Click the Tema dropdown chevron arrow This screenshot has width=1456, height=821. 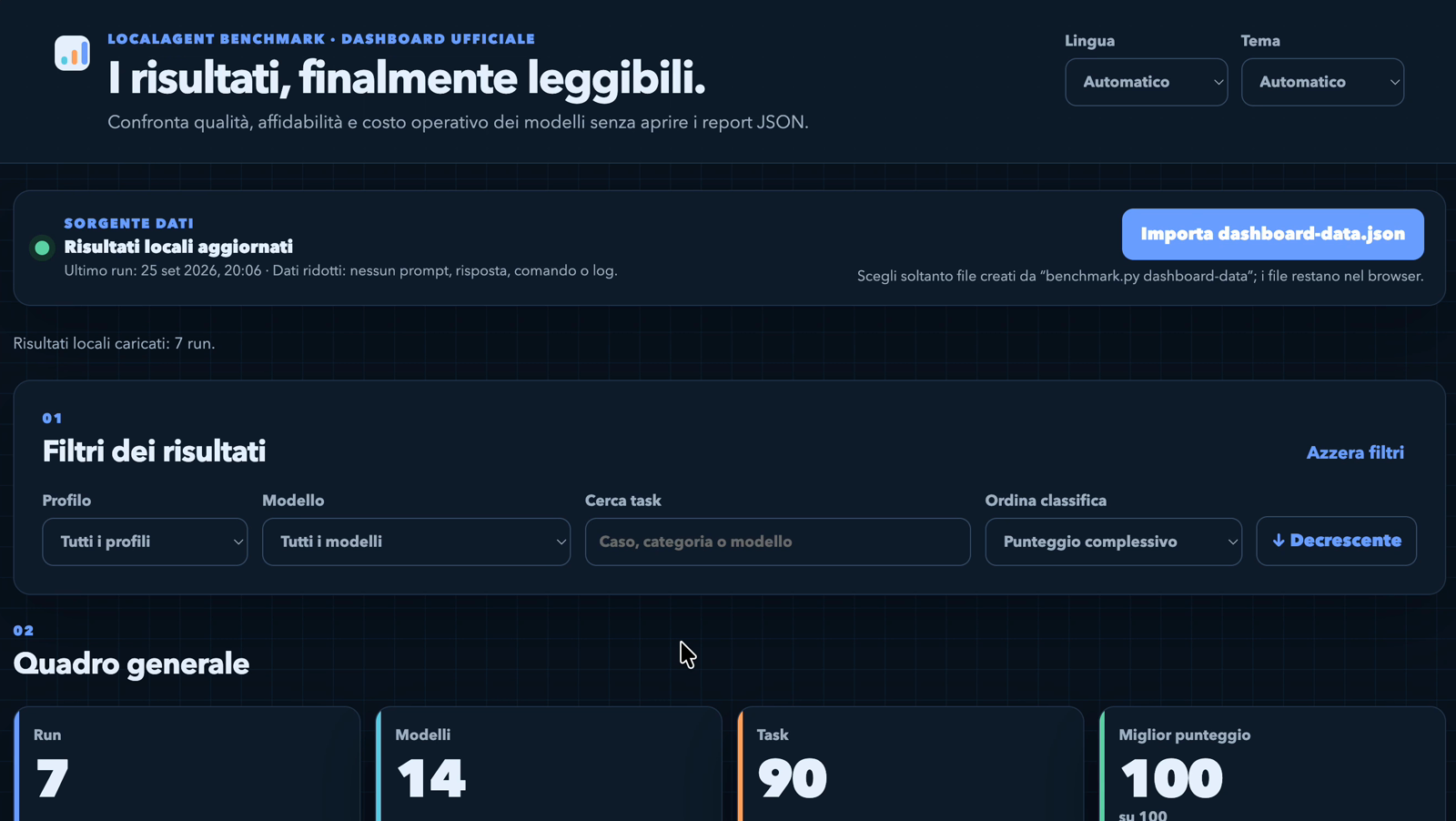click(1394, 83)
